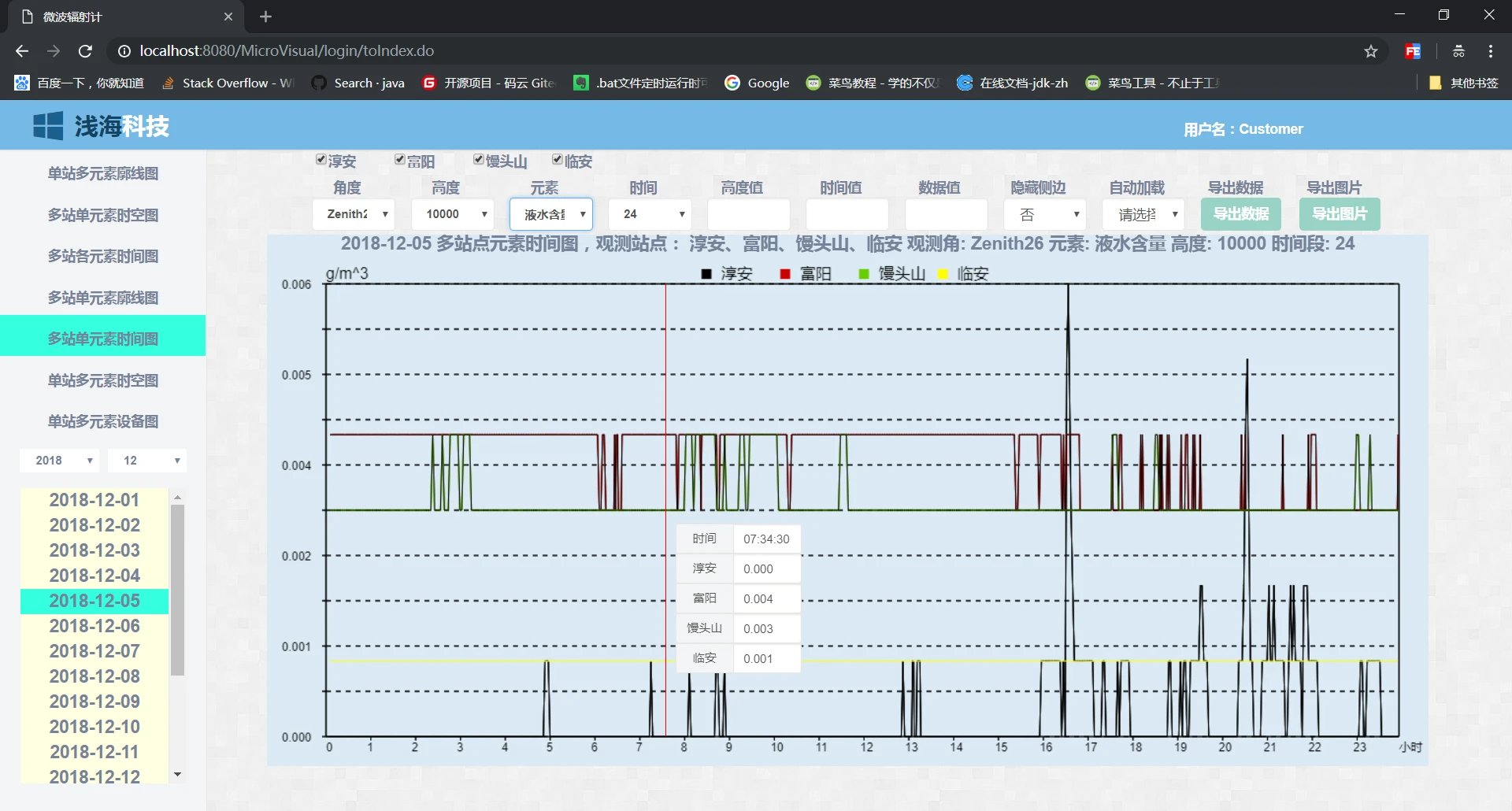Open the 2018 year selector
This screenshot has width=1512, height=811.
point(59,461)
